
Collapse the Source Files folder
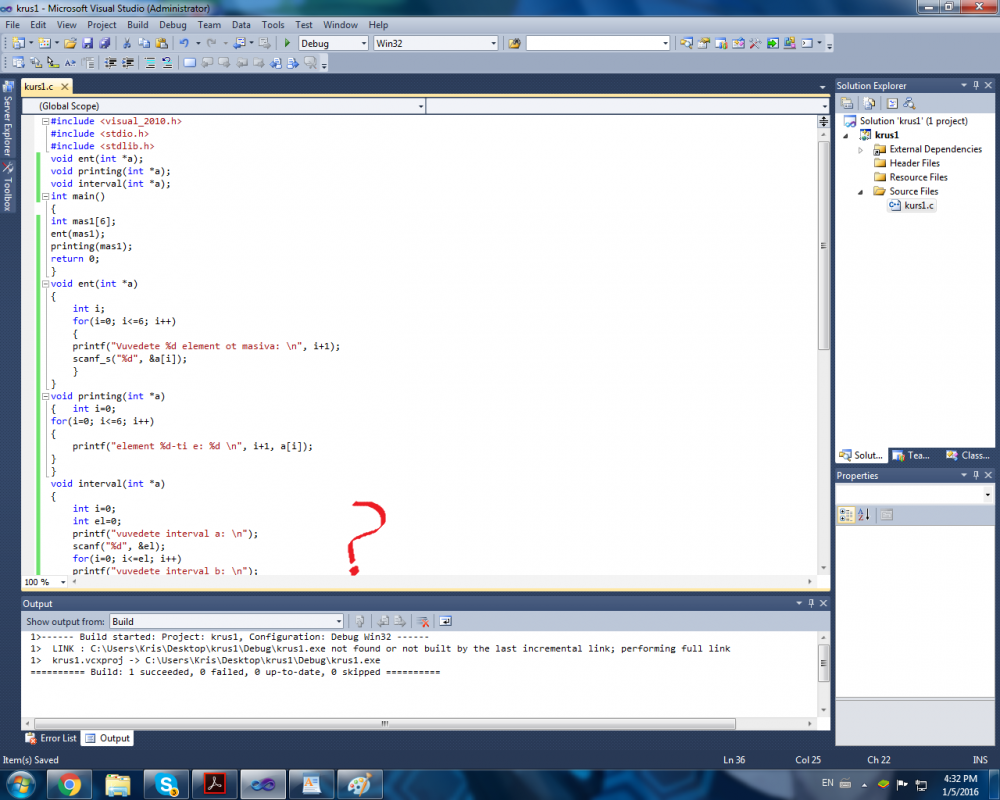click(860, 191)
